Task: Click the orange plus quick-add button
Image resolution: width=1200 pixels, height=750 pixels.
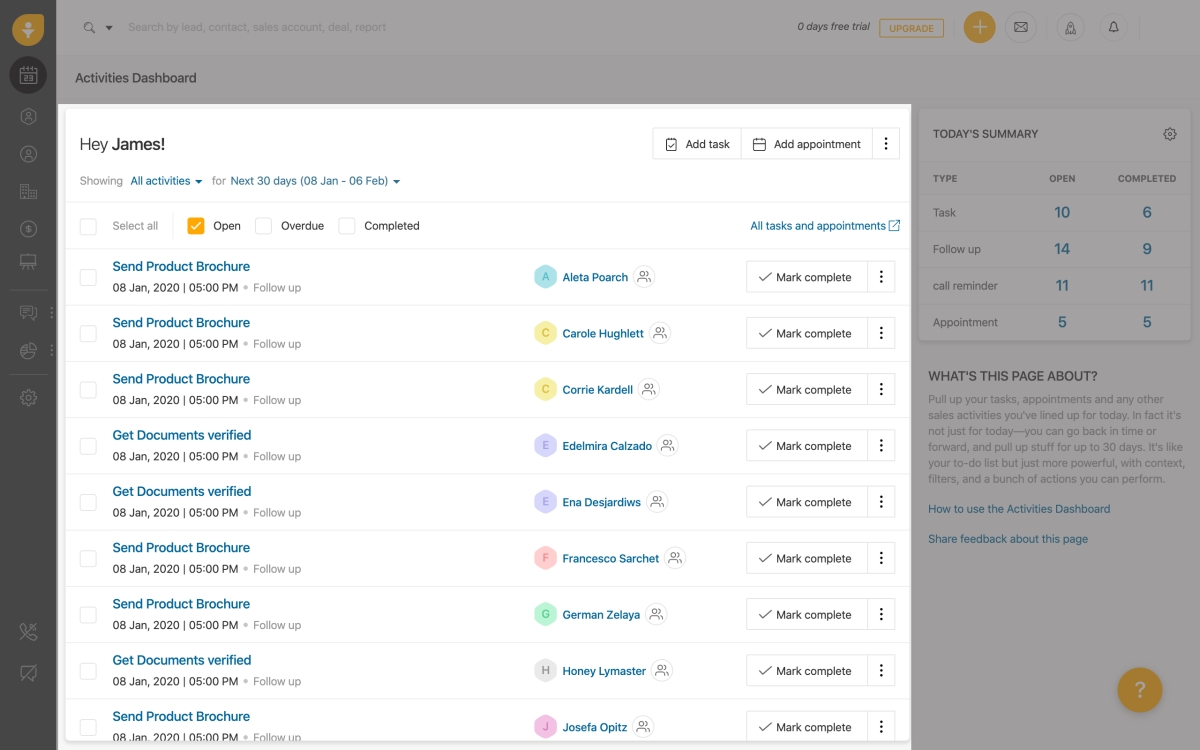Action: [979, 27]
